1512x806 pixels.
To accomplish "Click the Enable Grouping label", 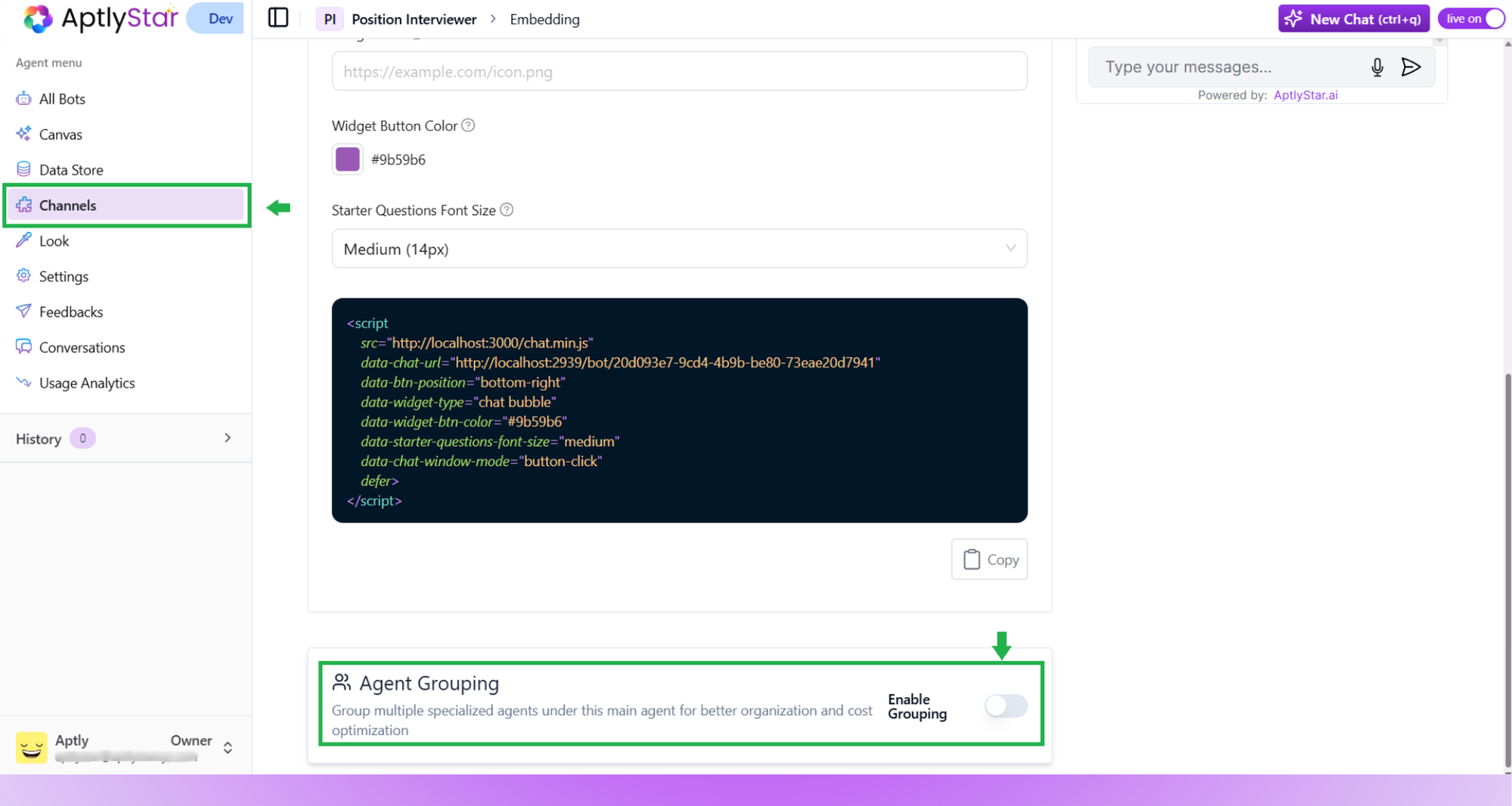I will 917,706.
